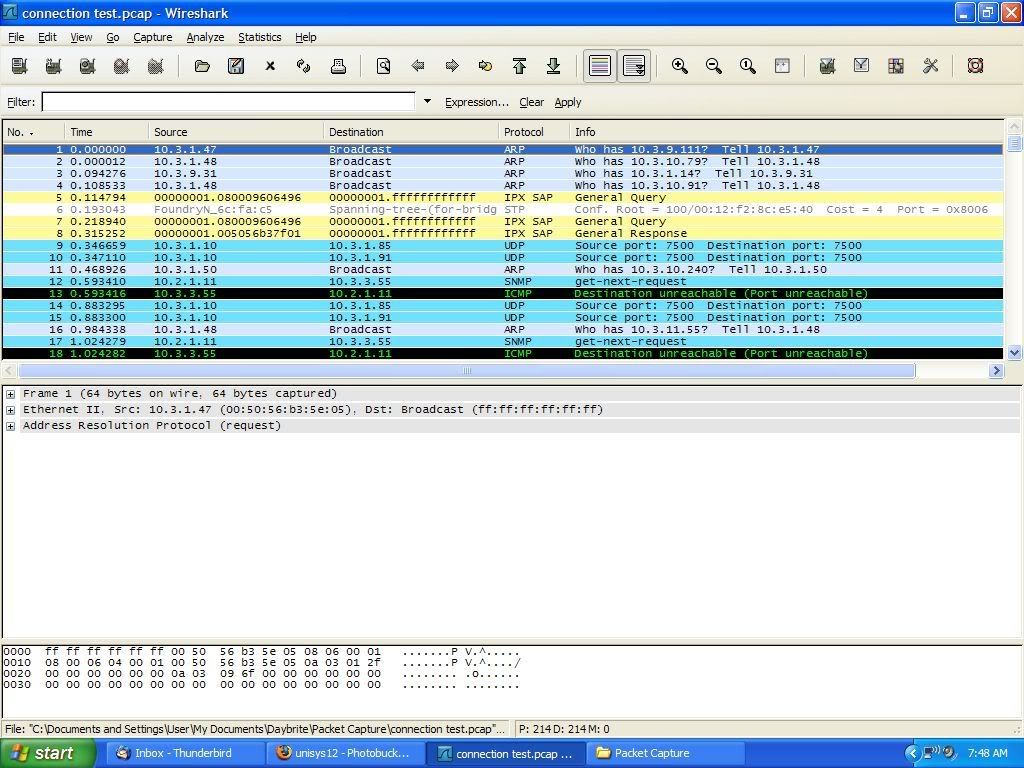Edit display filters toolbar icon

click(861, 66)
